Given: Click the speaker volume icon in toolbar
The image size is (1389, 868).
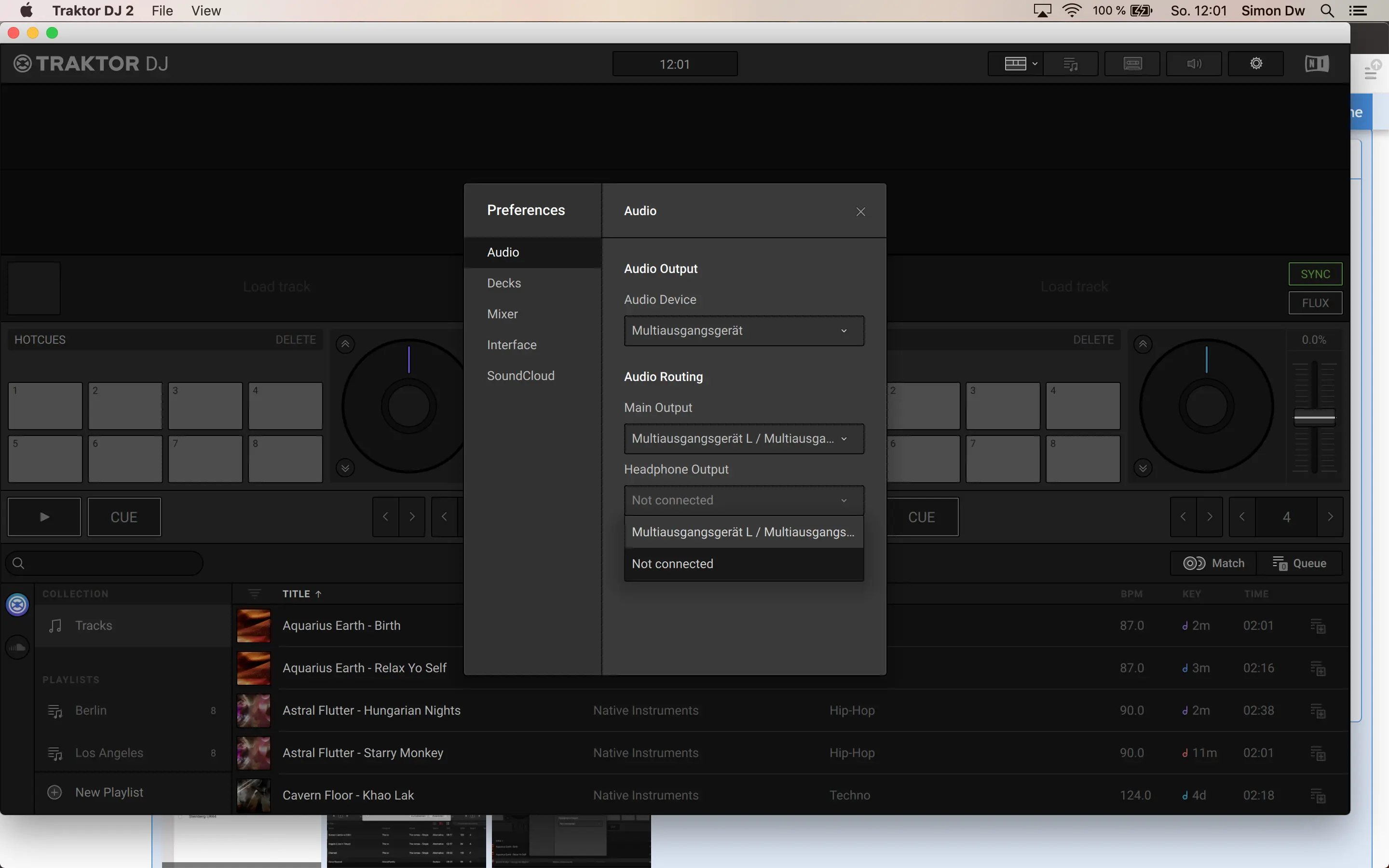Looking at the screenshot, I should [1194, 64].
